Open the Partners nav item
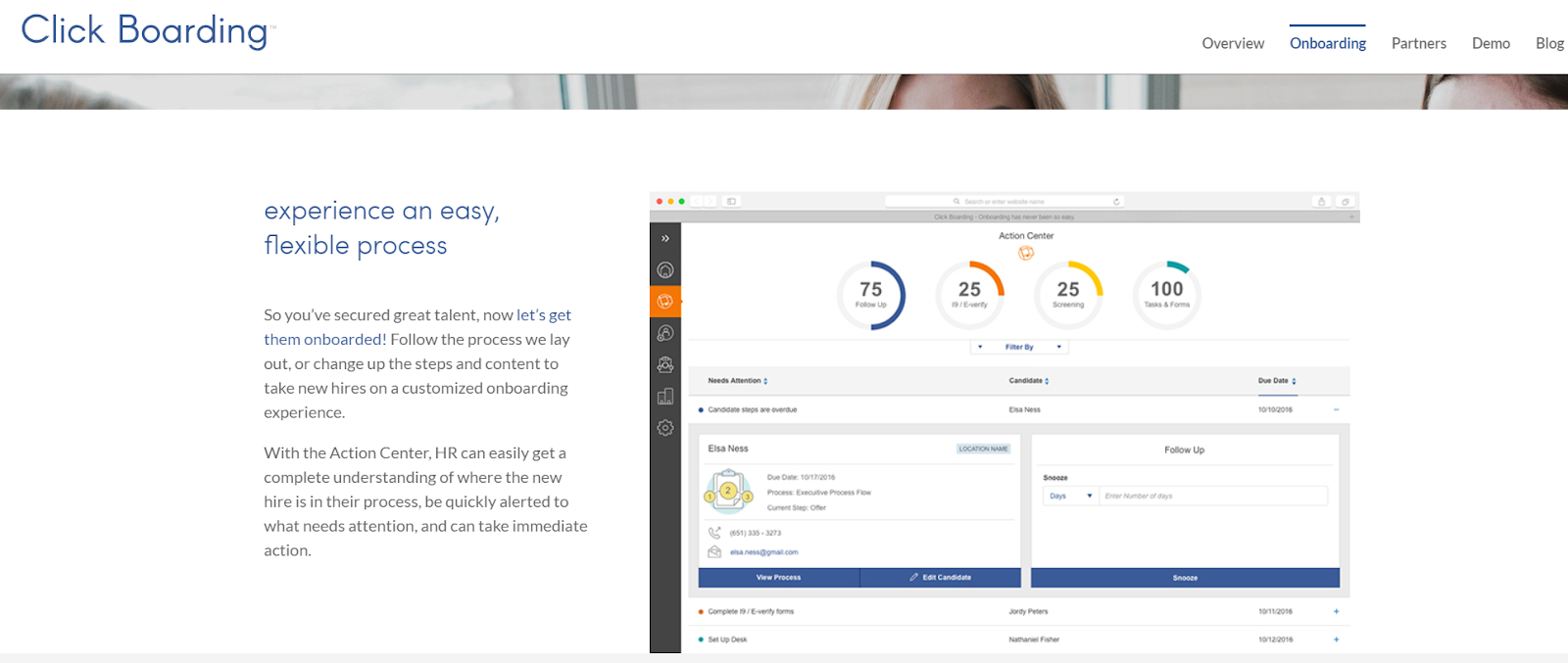This screenshot has height=663, width=1568. [x=1419, y=43]
